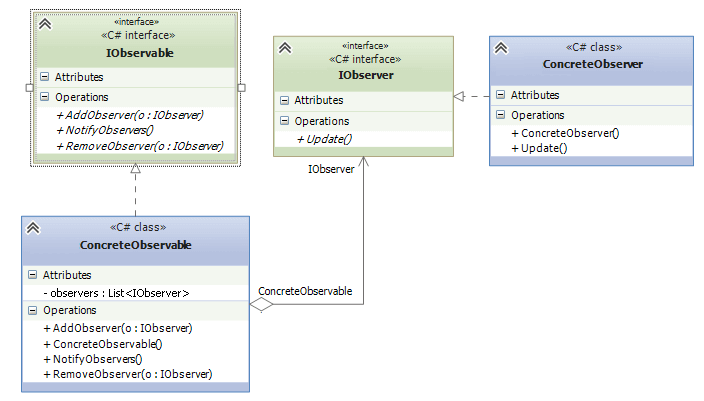Select the aggregation diamond on ConcreteObservable
The width and height of the screenshot is (704, 401).
[x=260, y=306]
